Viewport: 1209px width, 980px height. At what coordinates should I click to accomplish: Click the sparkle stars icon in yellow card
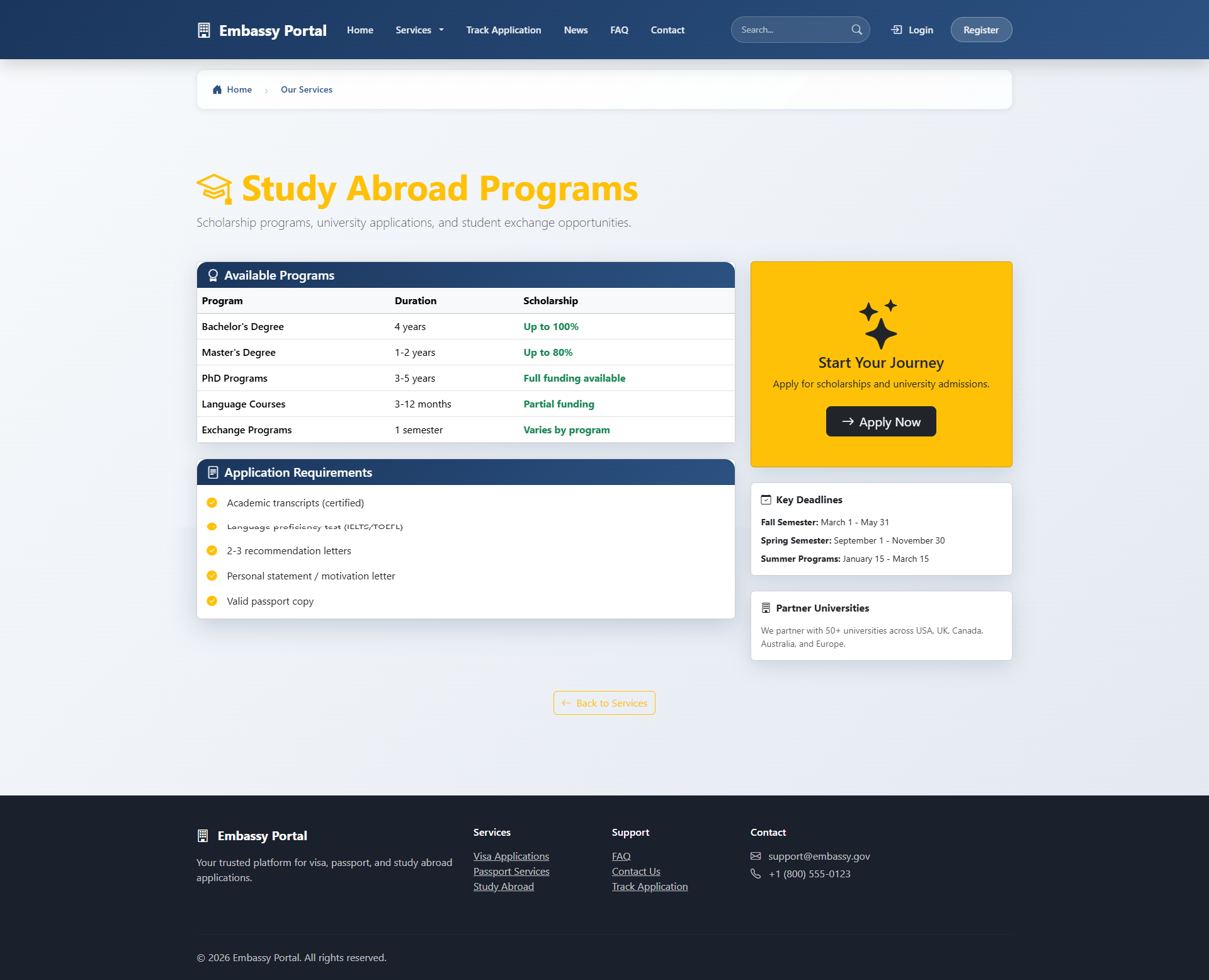click(x=880, y=324)
